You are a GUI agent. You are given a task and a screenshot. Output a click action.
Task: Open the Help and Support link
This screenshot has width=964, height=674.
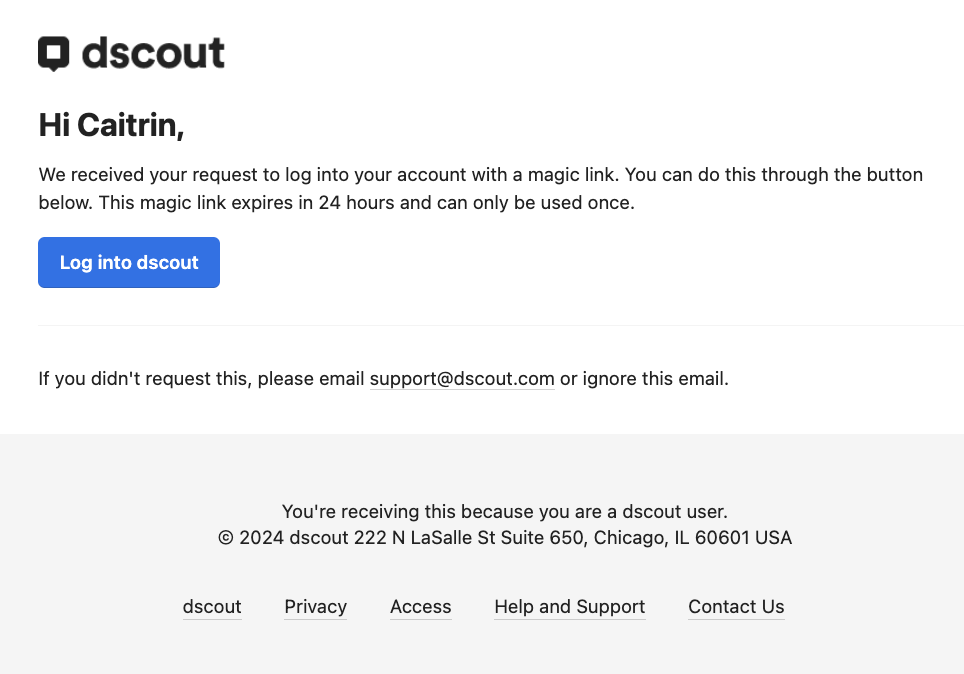point(570,607)
